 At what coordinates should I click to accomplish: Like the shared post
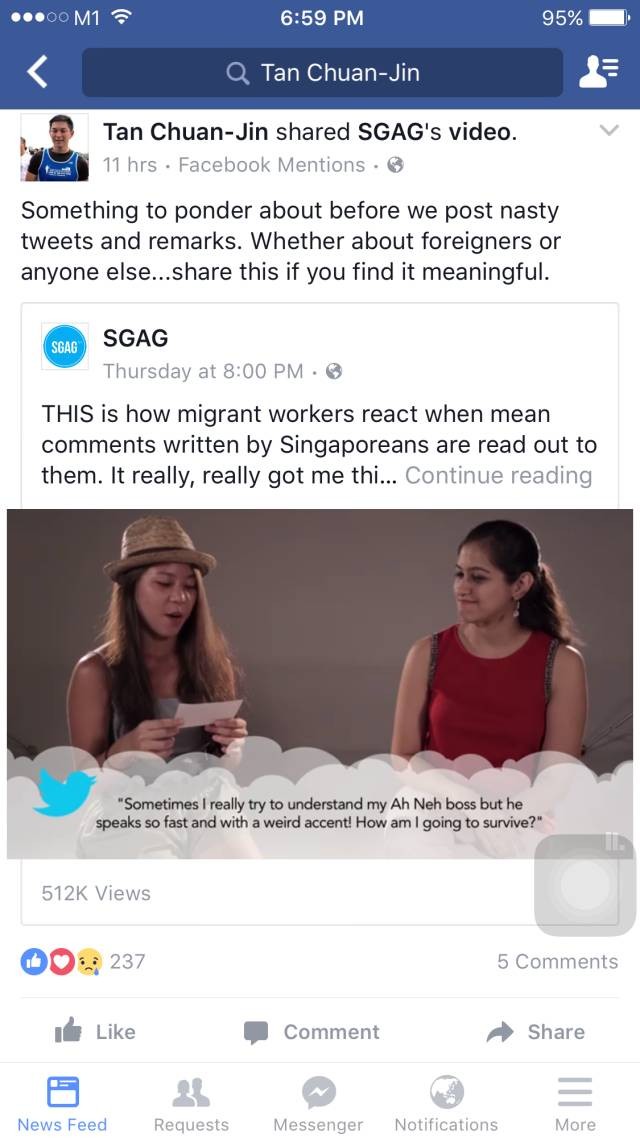95,1031
